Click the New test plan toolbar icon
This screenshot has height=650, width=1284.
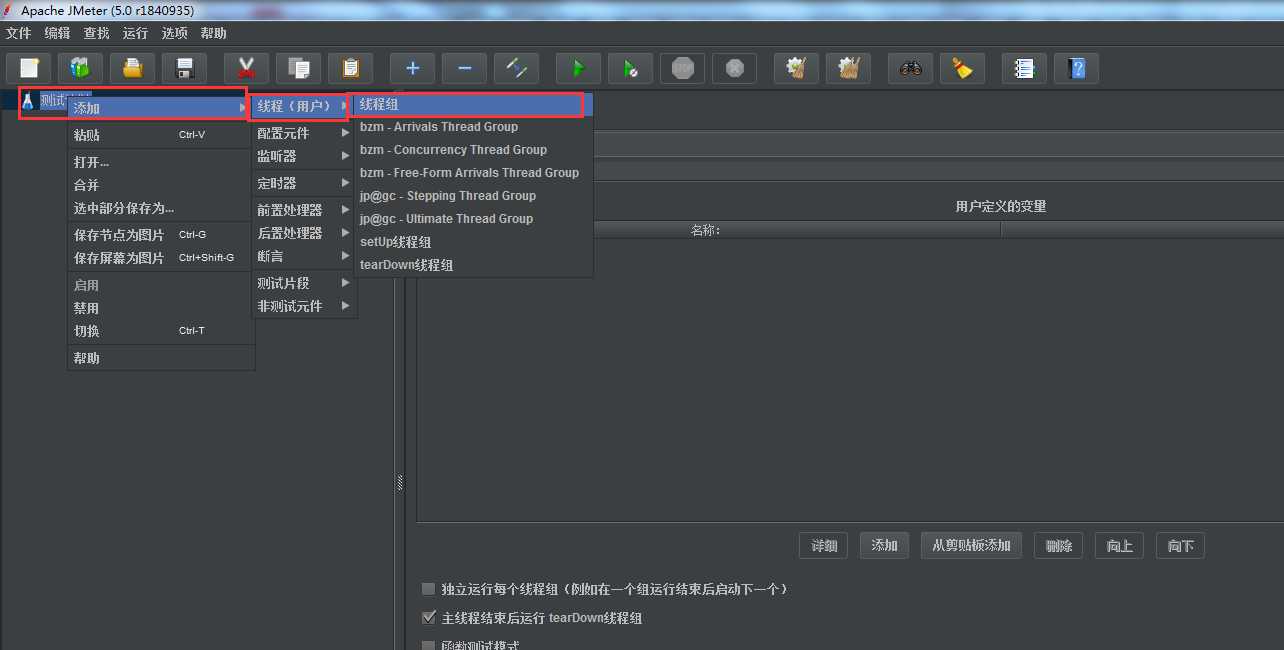click(x=29, y=68)
